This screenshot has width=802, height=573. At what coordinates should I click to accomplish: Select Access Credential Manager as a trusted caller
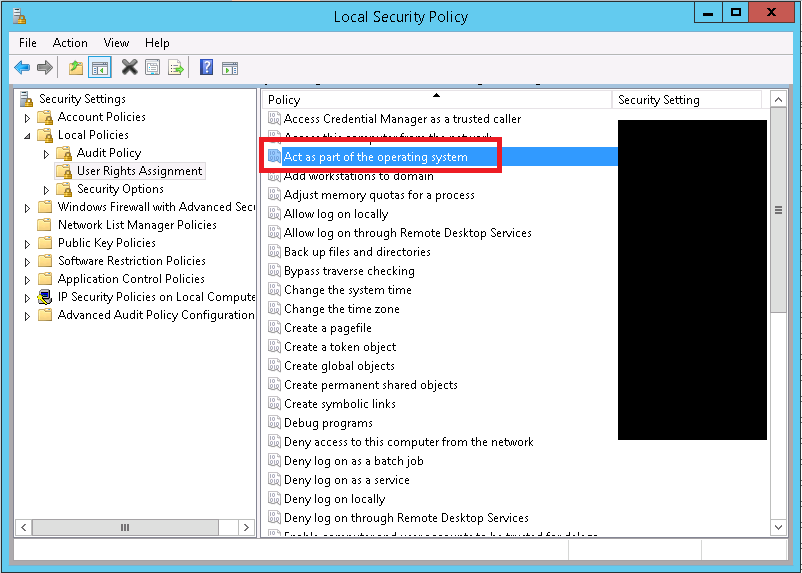pyautogui.click(x=402, y=119)
